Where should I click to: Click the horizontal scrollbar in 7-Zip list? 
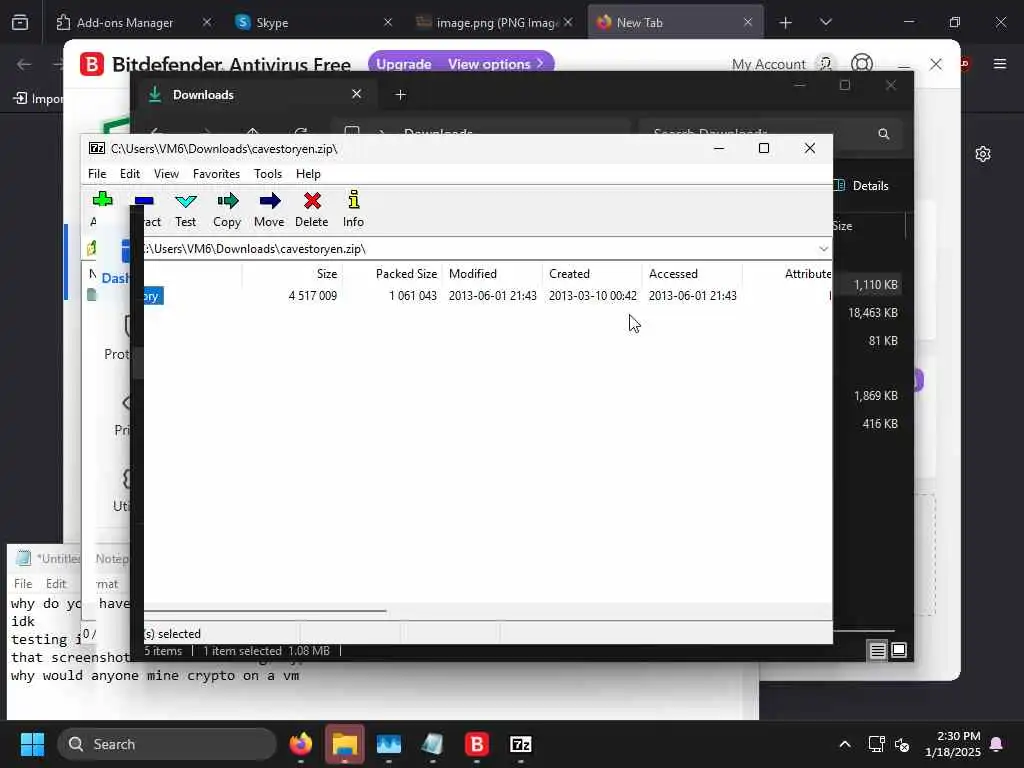coord(265,611)
